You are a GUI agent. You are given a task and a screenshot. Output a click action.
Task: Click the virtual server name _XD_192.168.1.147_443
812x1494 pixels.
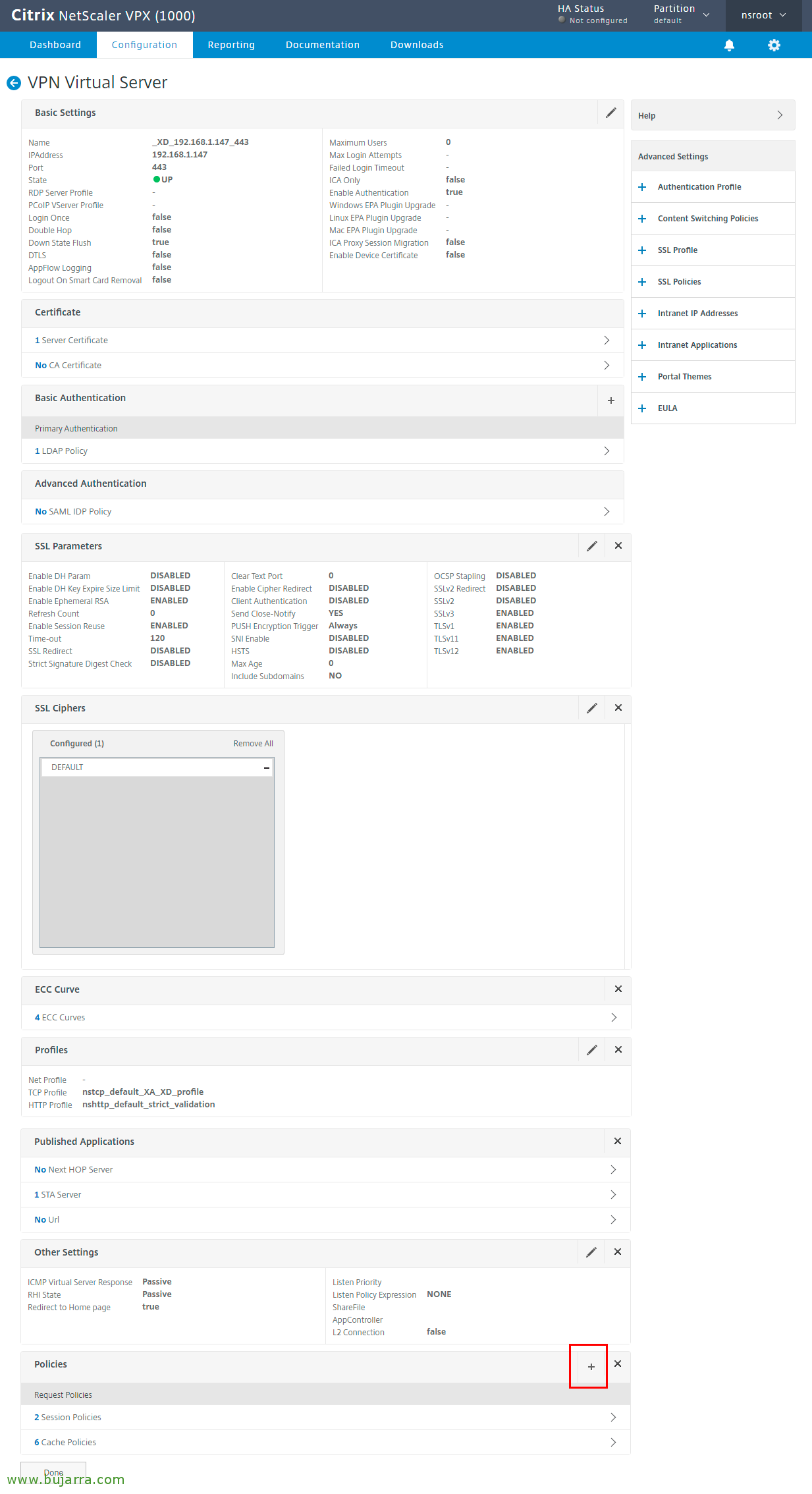200,142
